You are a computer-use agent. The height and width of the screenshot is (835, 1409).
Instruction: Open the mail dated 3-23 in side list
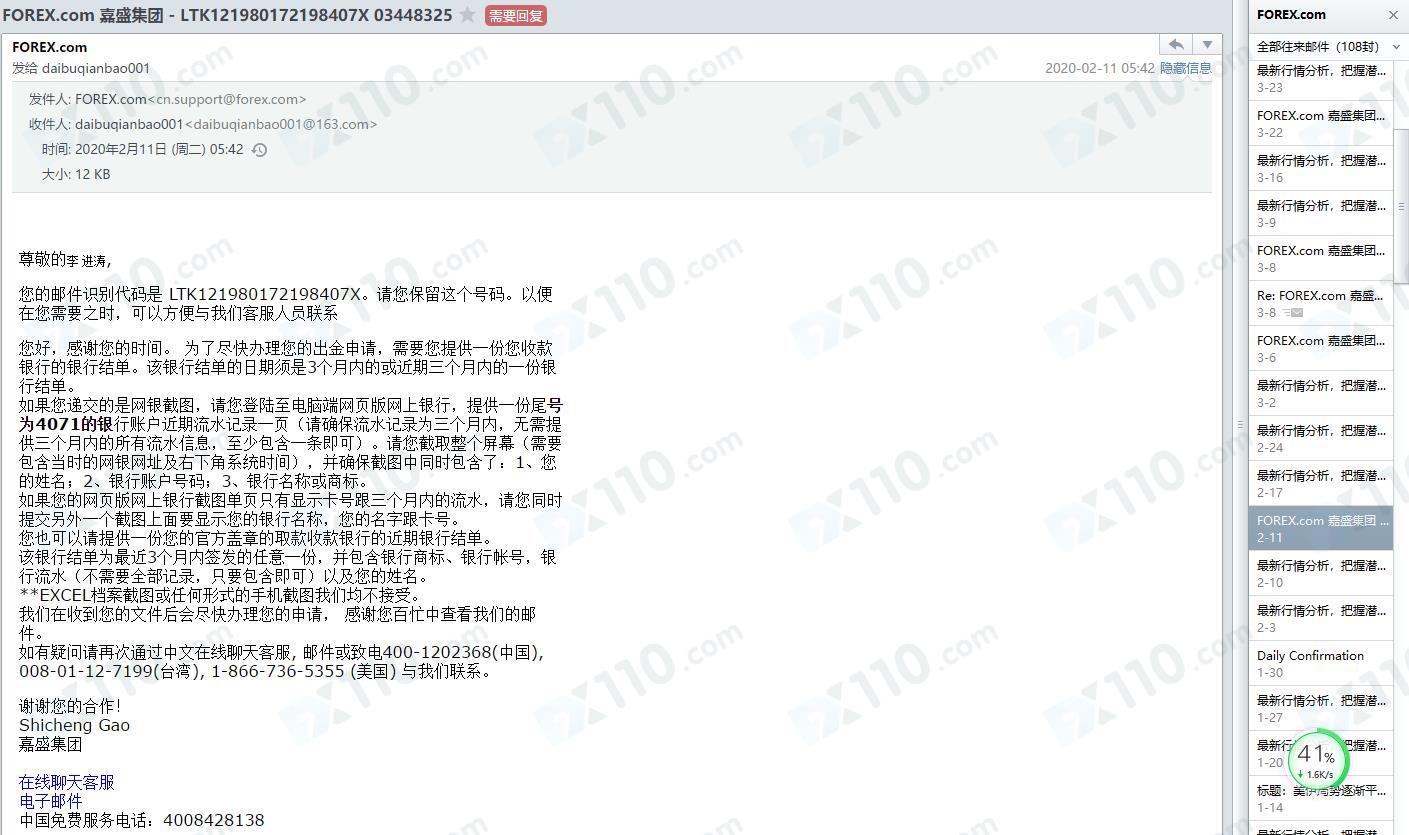(1321, 78)
